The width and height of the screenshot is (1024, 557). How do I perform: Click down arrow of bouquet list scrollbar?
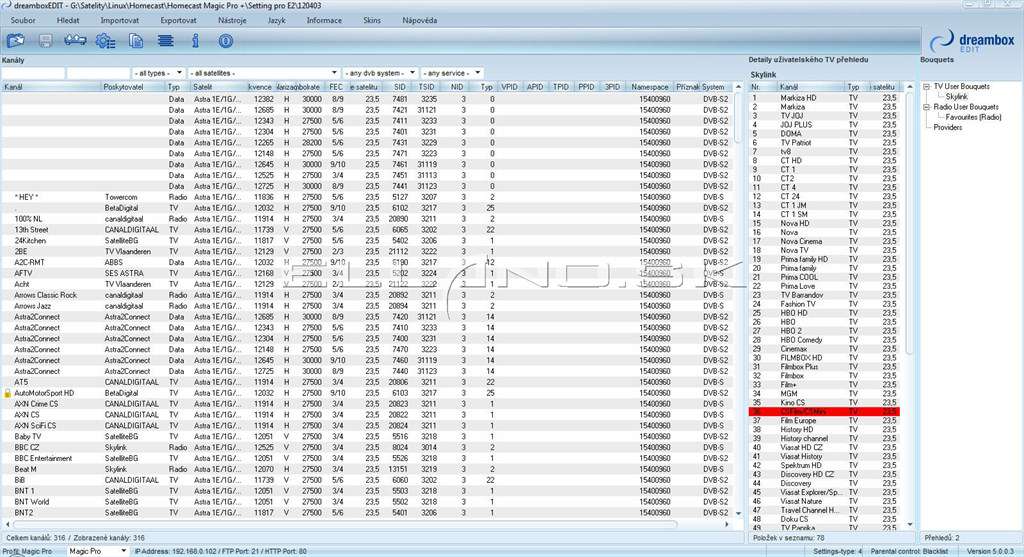click(x=909, y=524)
